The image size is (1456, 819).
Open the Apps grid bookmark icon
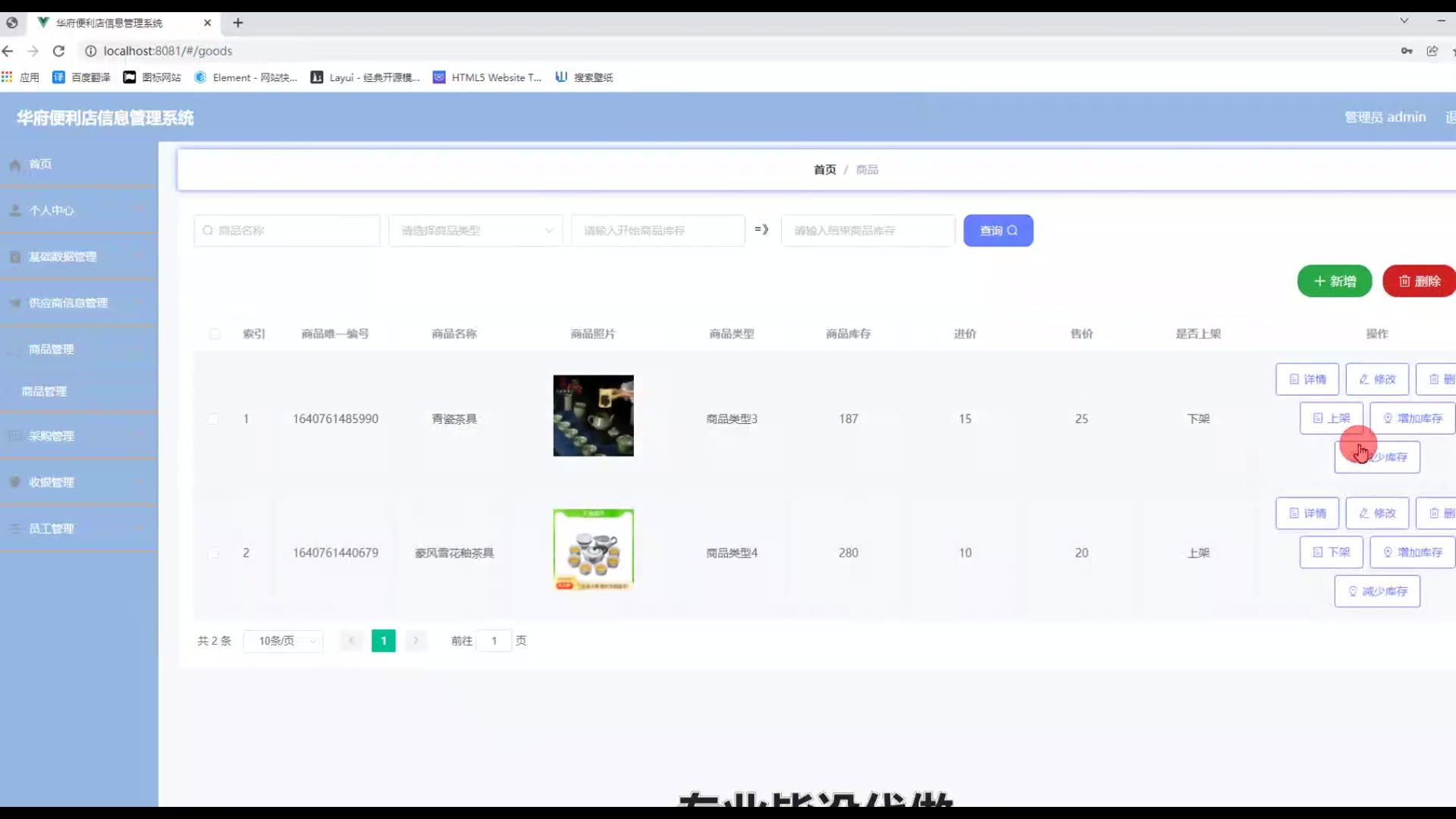[8, 77]
